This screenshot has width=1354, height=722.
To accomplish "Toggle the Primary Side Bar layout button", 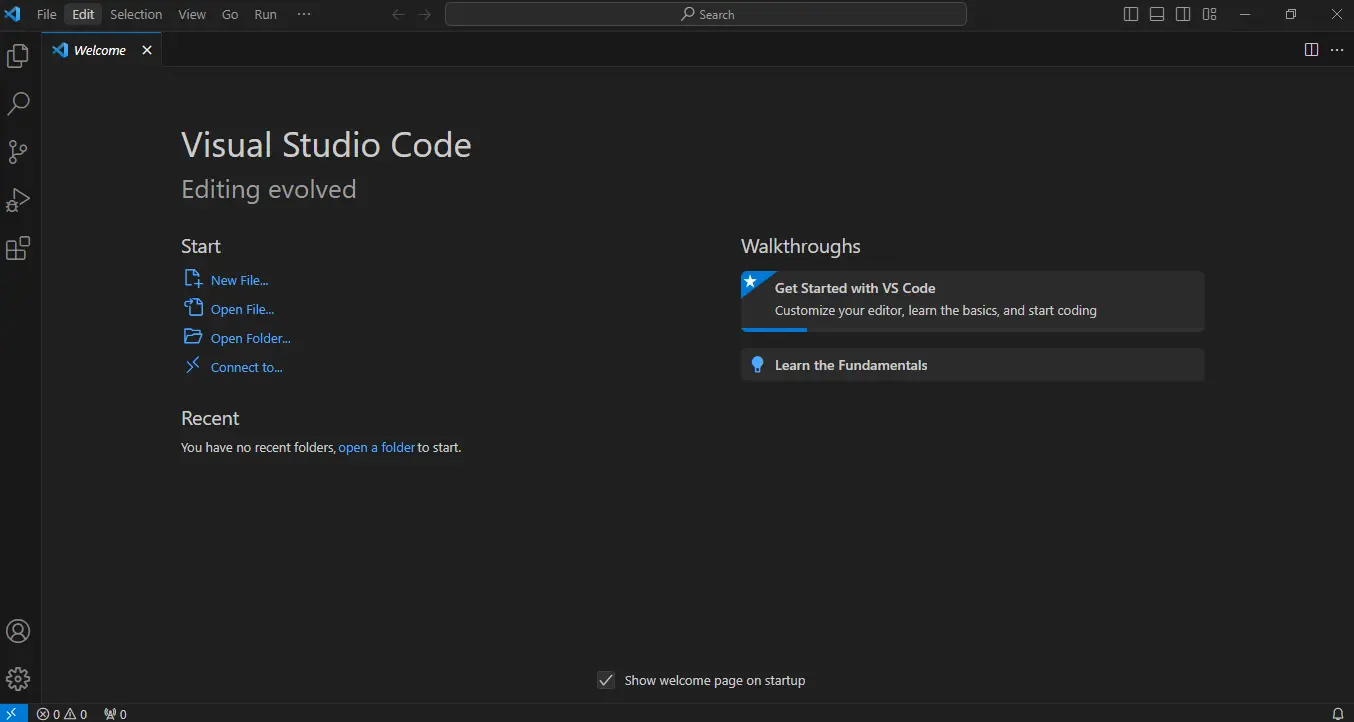I will tap(1131, 14).
